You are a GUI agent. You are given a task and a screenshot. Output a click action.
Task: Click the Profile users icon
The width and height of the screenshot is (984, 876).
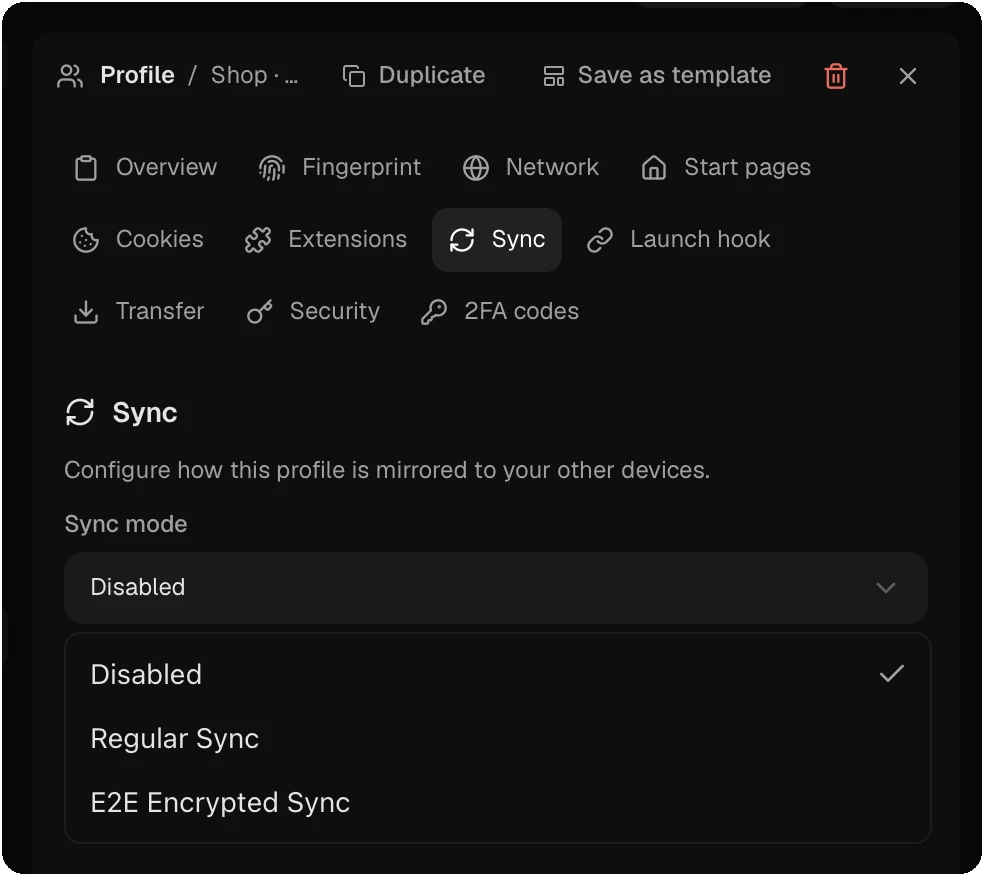pos(70,76)
